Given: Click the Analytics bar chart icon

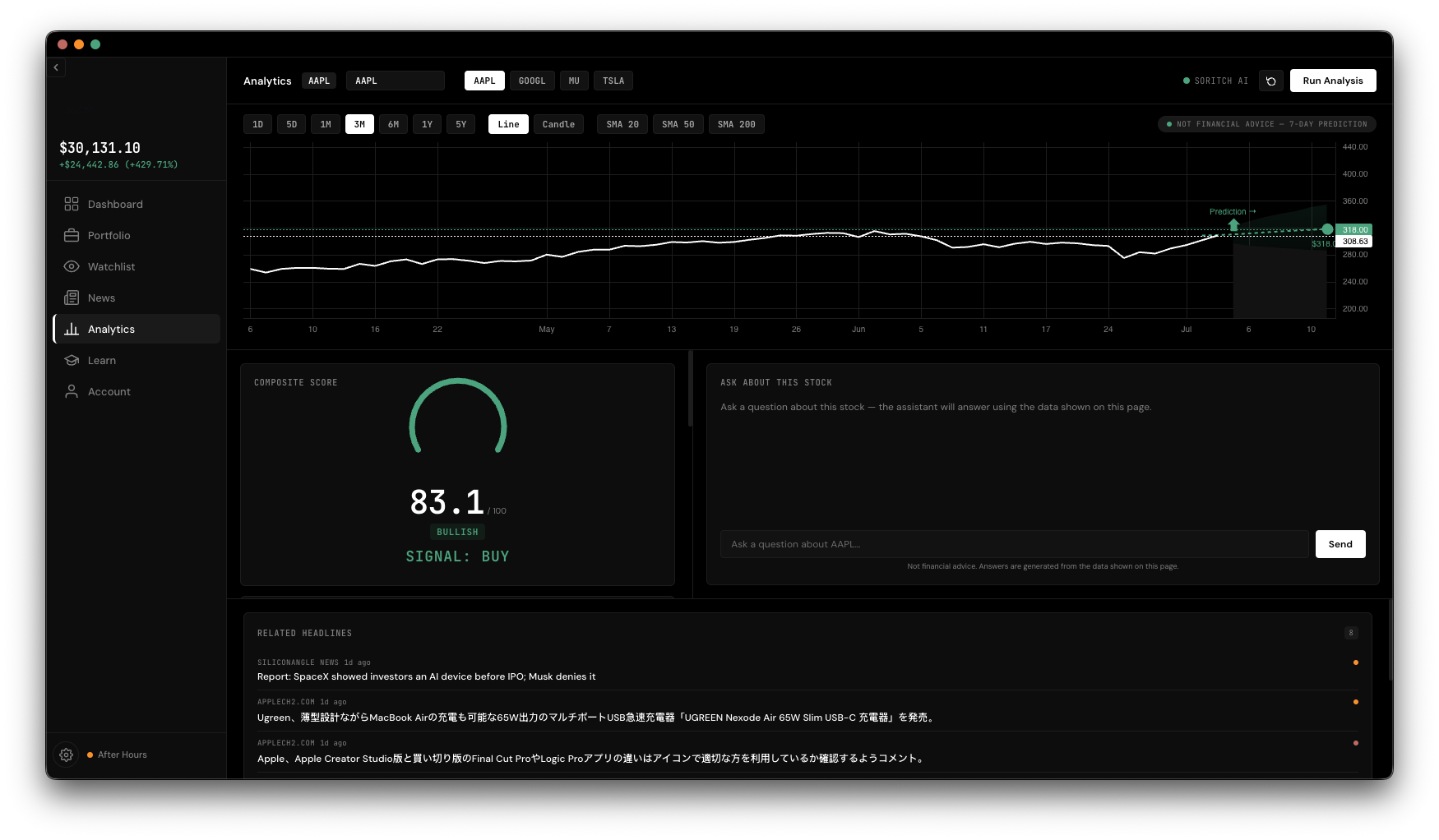Looking at the screenshot, I should pyautogui.click(x=72, y=329).
